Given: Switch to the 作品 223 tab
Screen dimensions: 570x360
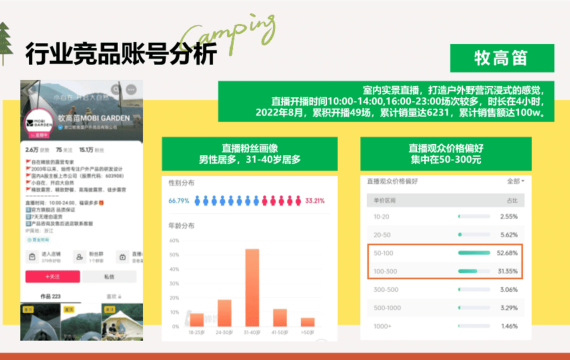Looking at the screenshot, I should pos(51,296).
